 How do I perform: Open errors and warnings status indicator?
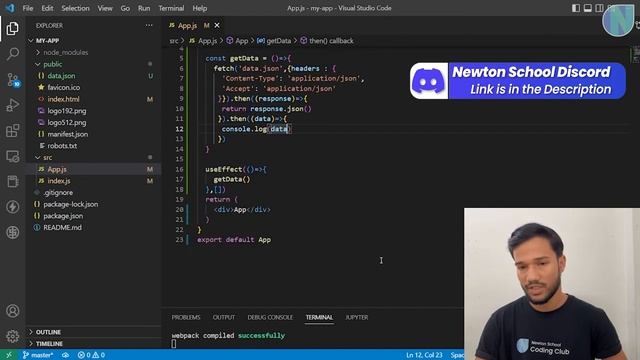coord(91,355)
